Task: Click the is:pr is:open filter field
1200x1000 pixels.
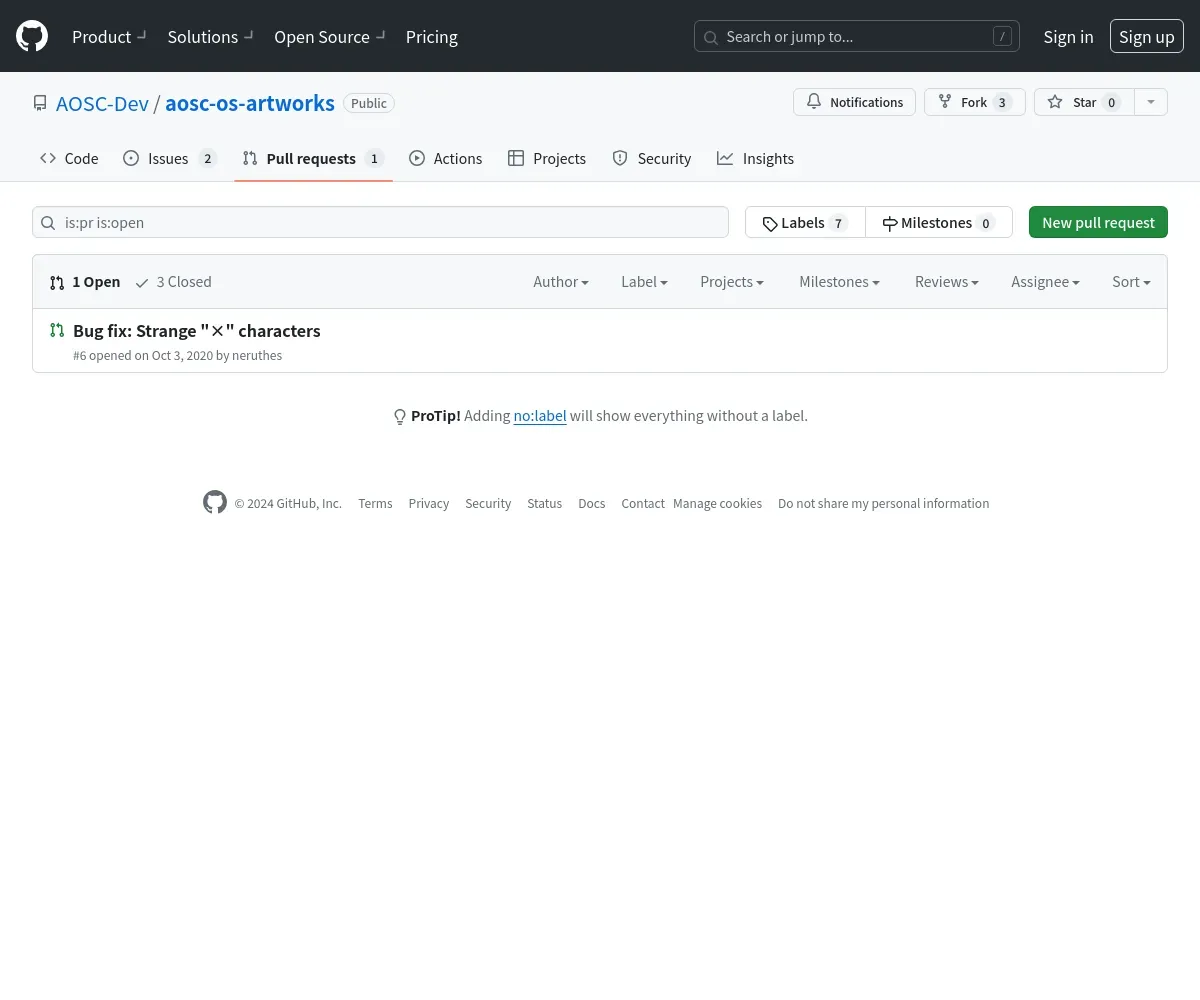Action: (x=380, y=222)
